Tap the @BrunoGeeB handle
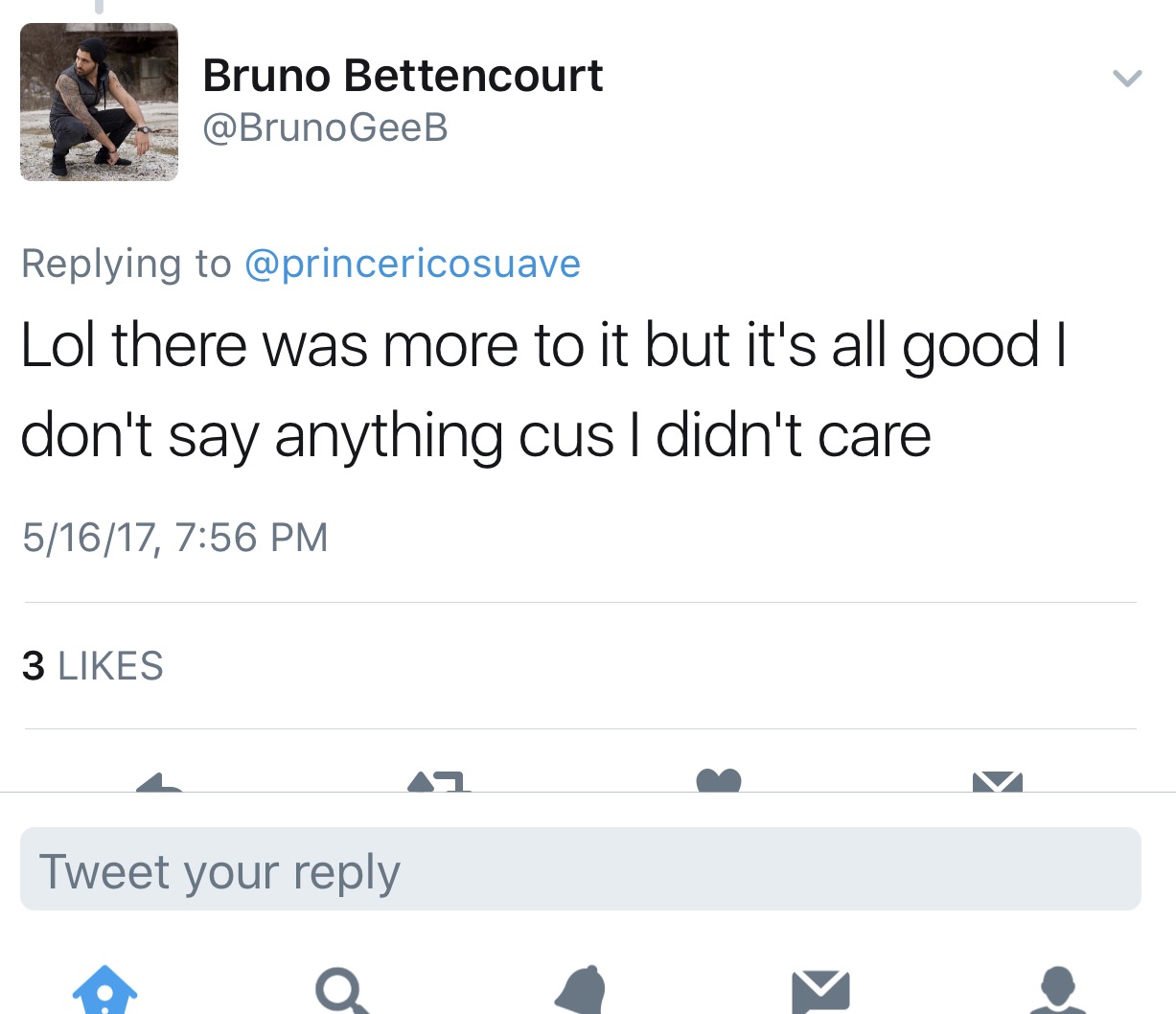 pyautogui.click(x=325, y=127)
